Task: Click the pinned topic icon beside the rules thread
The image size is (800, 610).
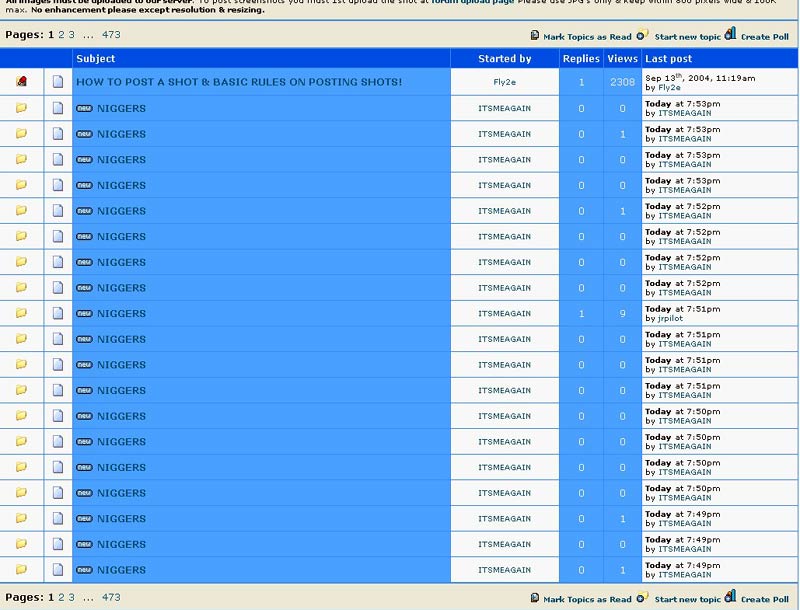Action: 21,82
